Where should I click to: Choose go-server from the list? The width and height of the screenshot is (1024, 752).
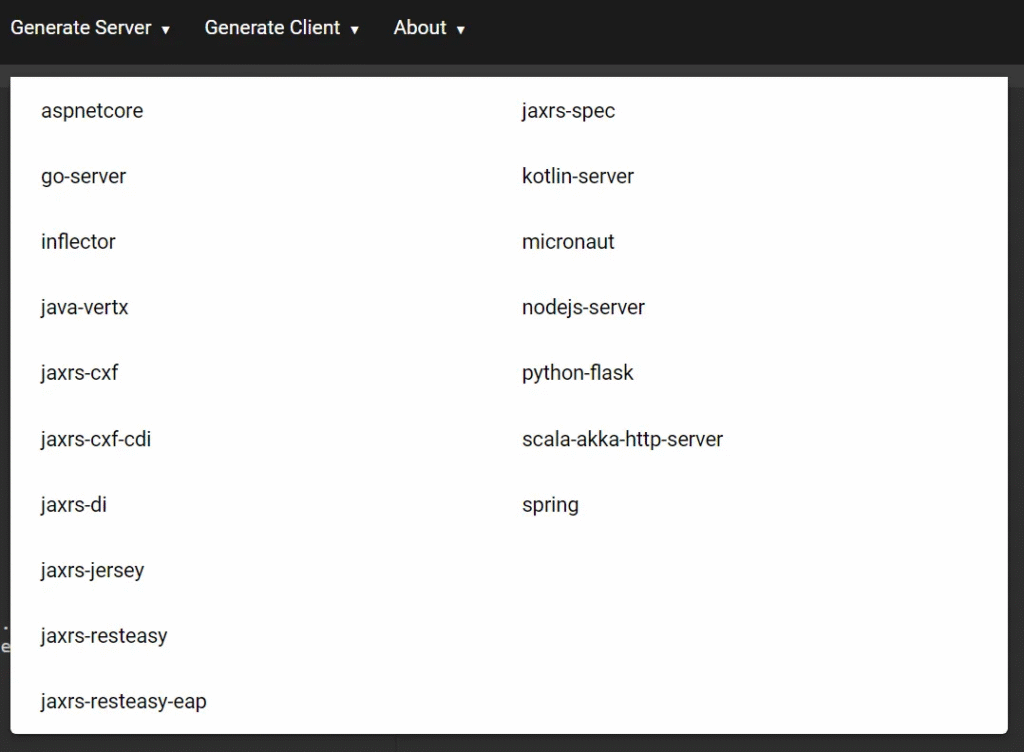tap(84, 176)
